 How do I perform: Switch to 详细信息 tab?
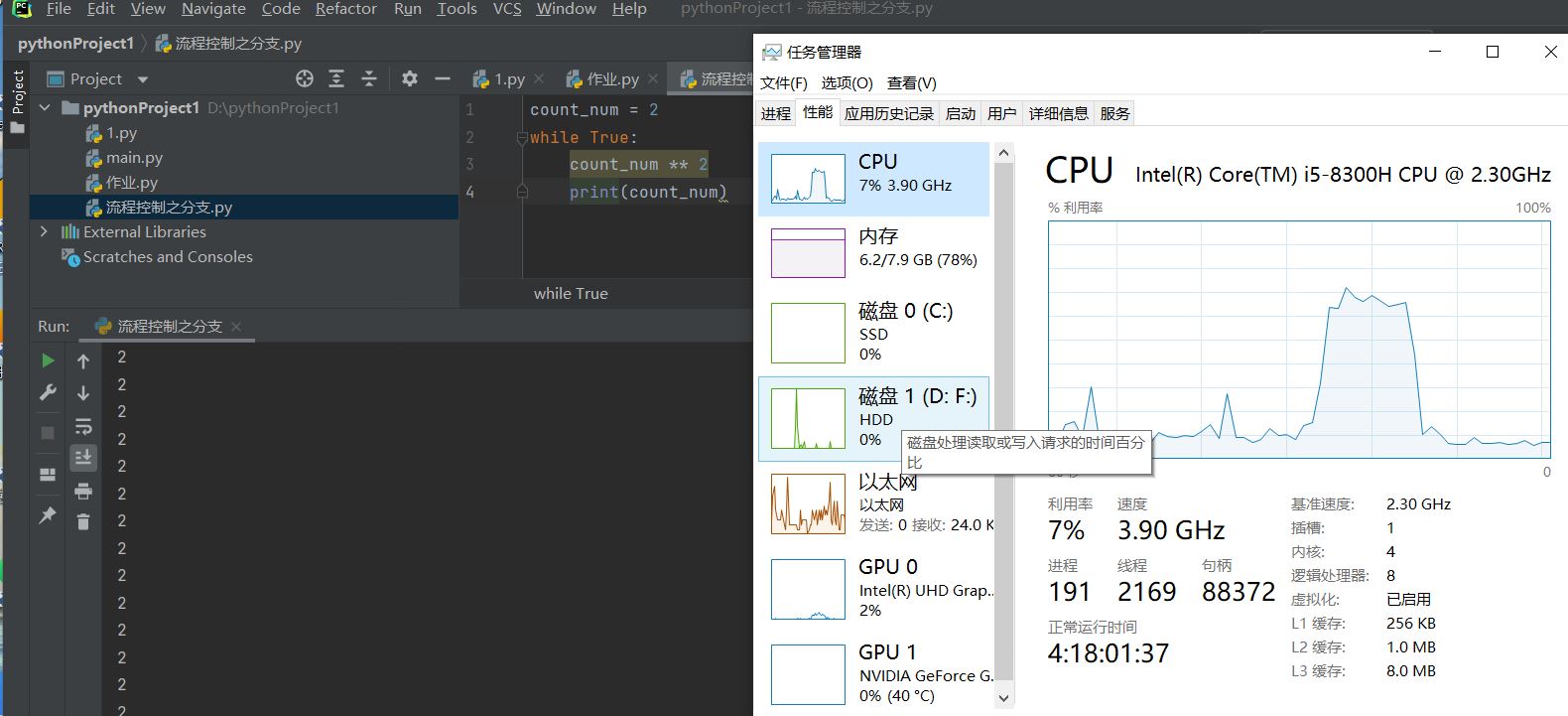click(x=1059, y=113)
